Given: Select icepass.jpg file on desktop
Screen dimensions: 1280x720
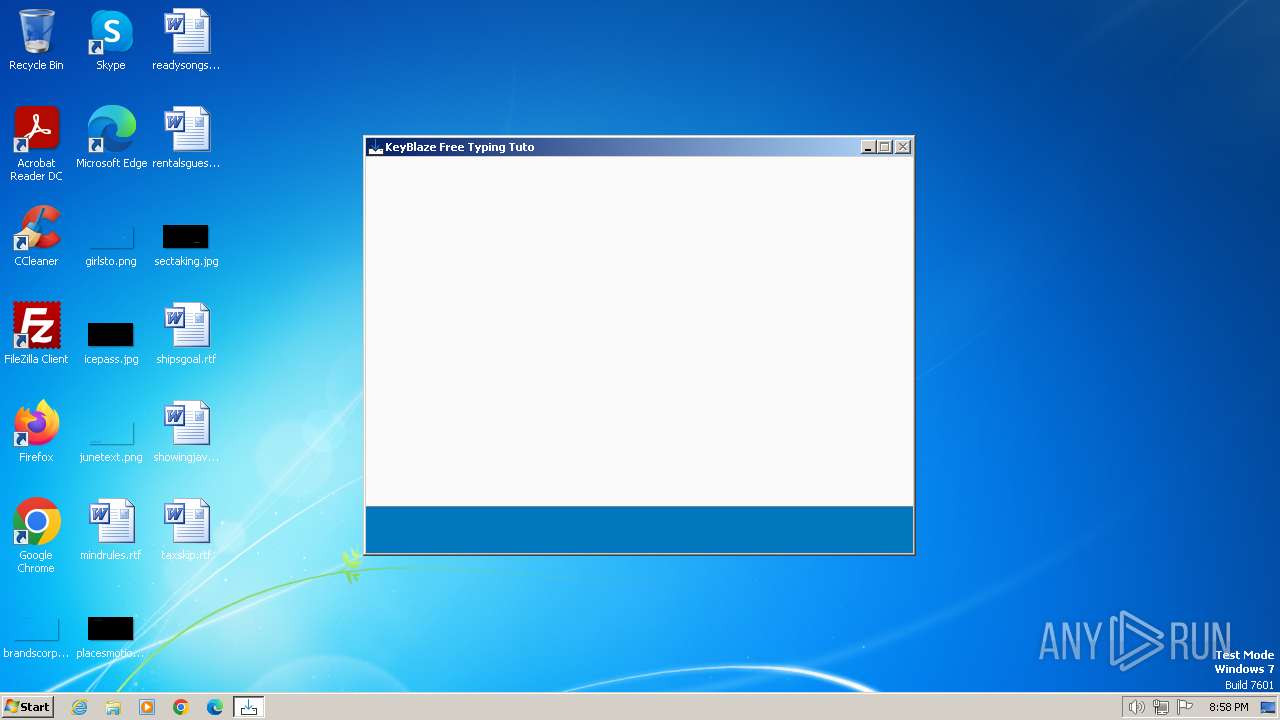Looking at the screenshot, I should pyautogui.click(x=111, y=343).
